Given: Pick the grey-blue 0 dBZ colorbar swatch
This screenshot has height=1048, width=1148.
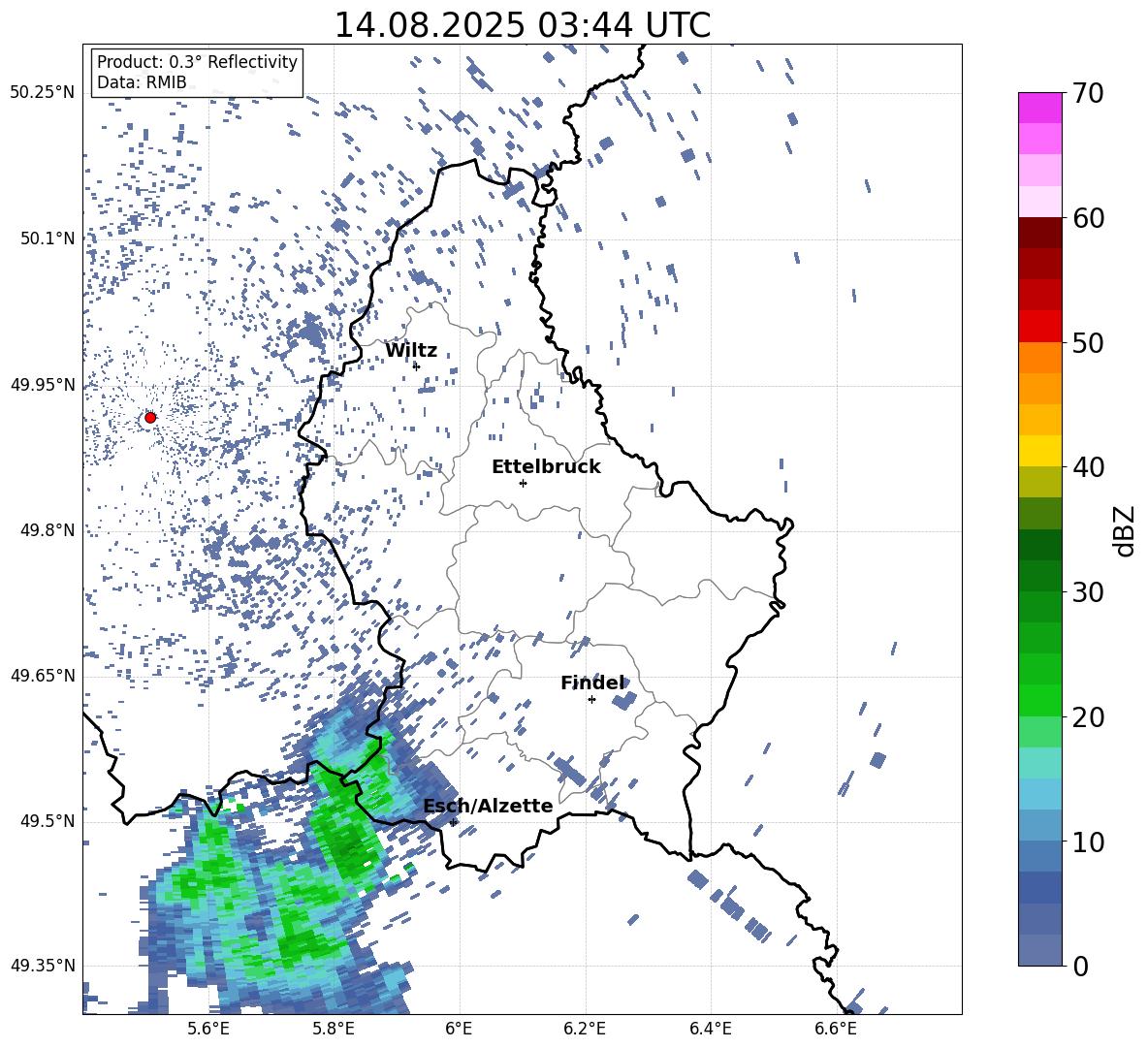Looking at the screenshot, I should pos(1039,950).
